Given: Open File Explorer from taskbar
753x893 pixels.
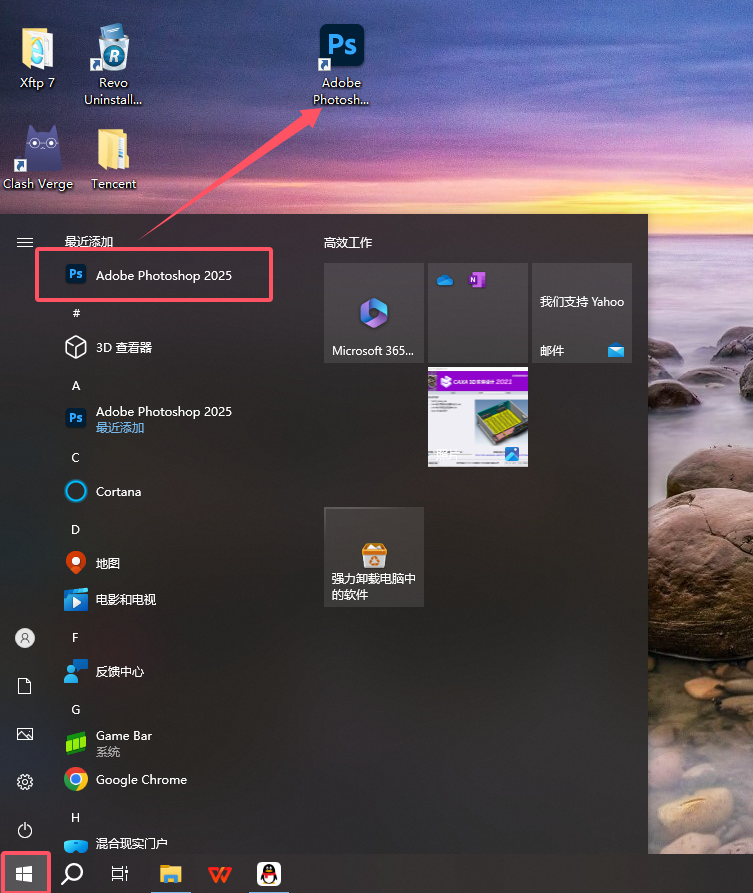Looking at the screenshot, I should [x=171, y=874].
